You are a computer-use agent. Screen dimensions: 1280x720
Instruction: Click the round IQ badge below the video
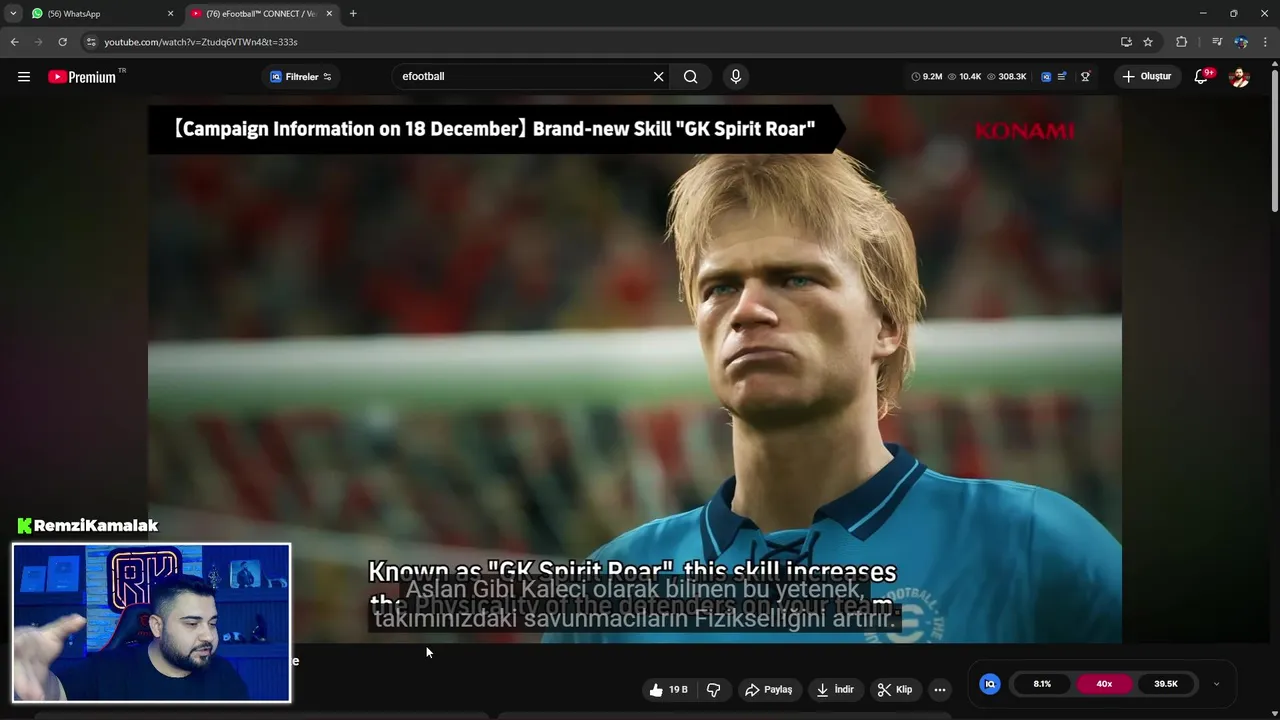(990, 684)
